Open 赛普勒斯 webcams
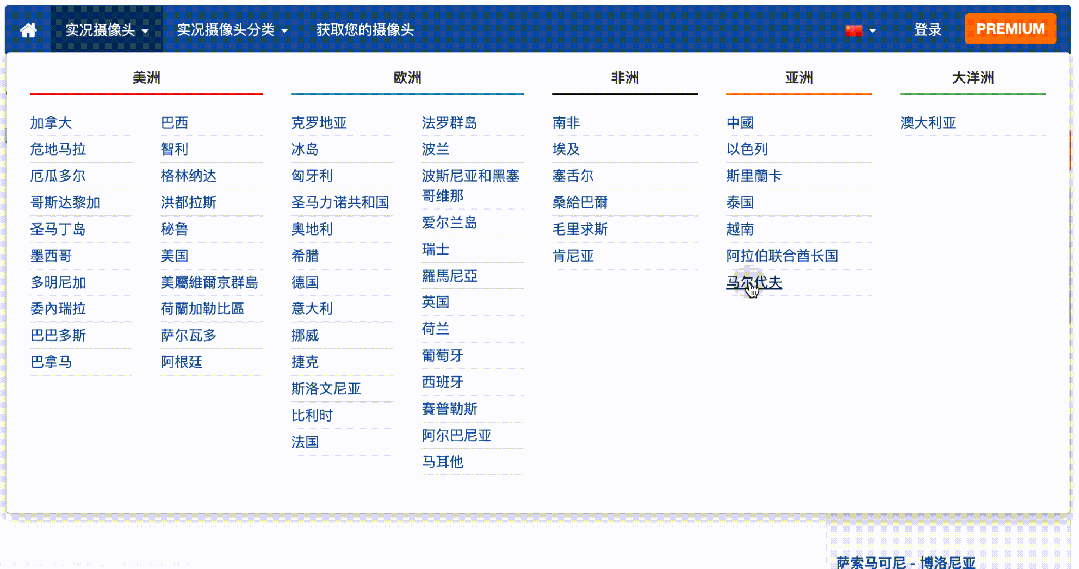The height and width of the screenshot is (569, 1079). 449,409
